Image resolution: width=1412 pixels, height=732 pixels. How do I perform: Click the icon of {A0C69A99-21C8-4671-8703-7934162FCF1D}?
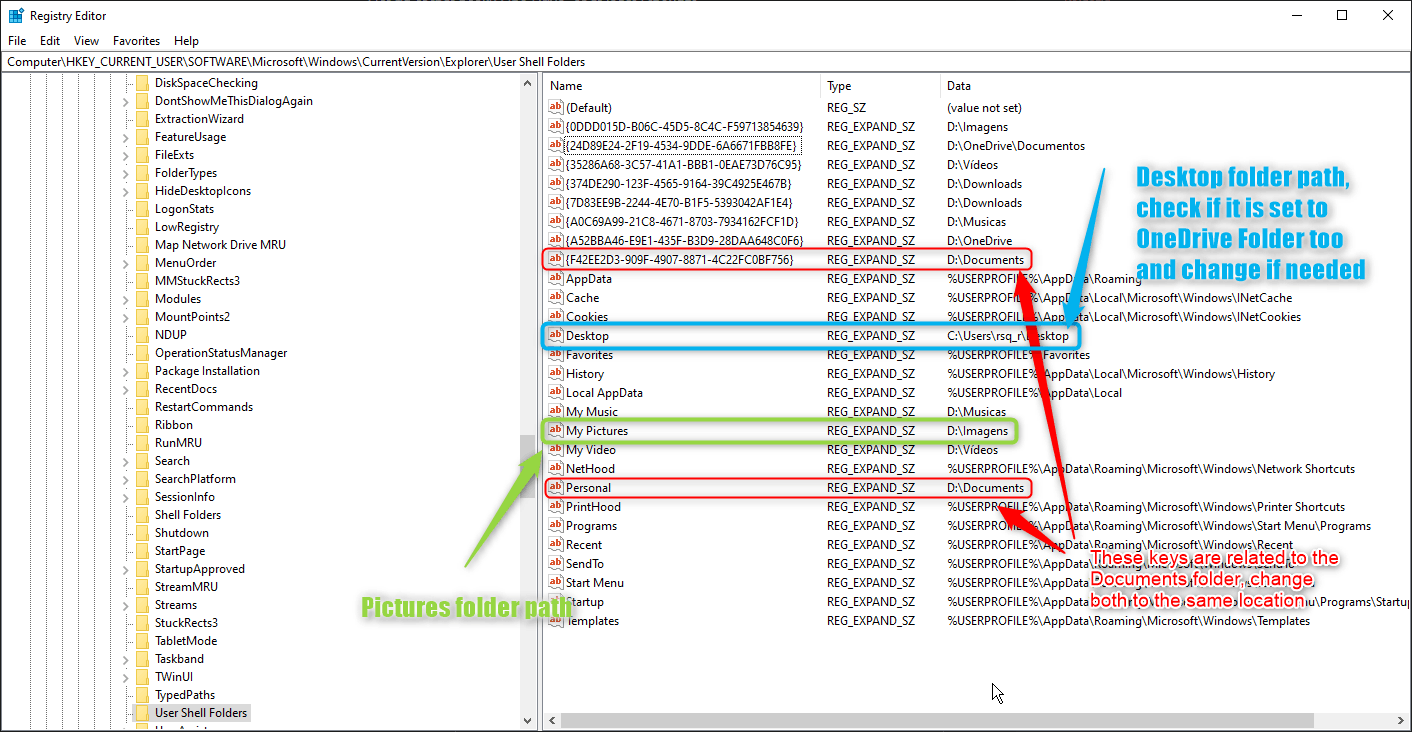pyautogui.click(x=556, y=221)
